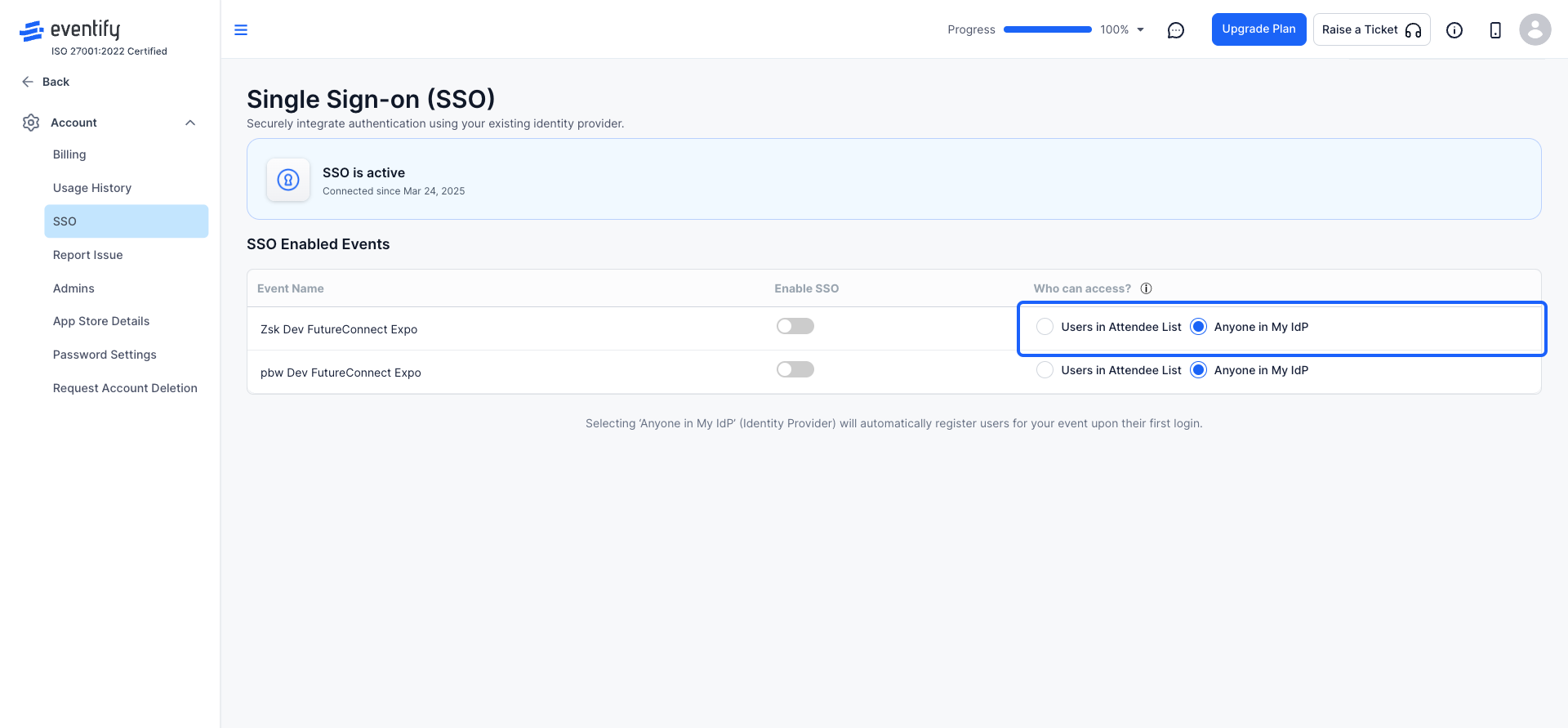Toggle the hamburger menu icon
This screenshot has height=728, width=1568.
[x=241, y=30]
